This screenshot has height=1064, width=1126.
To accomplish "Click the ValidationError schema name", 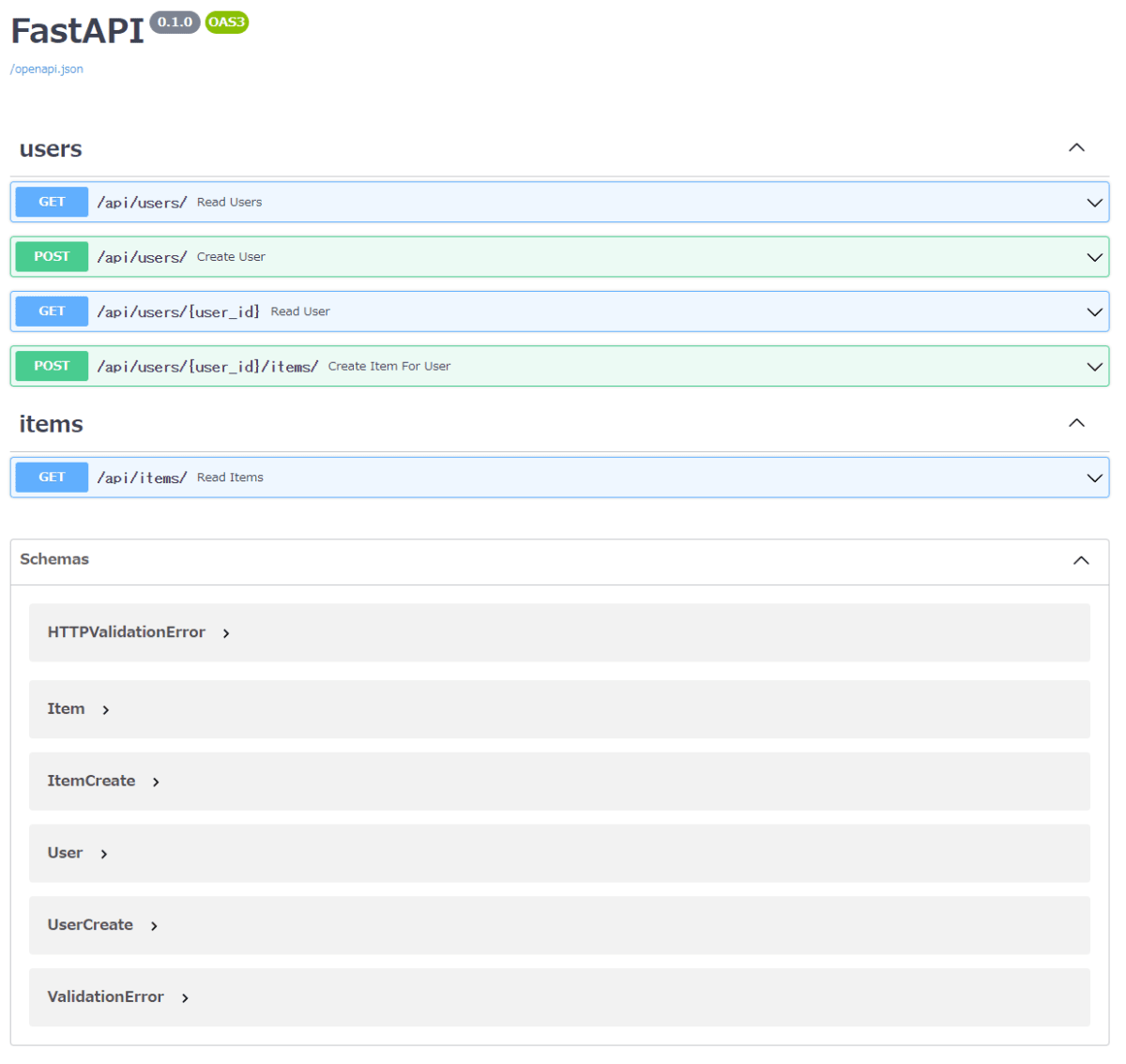I will pos(105,996).
